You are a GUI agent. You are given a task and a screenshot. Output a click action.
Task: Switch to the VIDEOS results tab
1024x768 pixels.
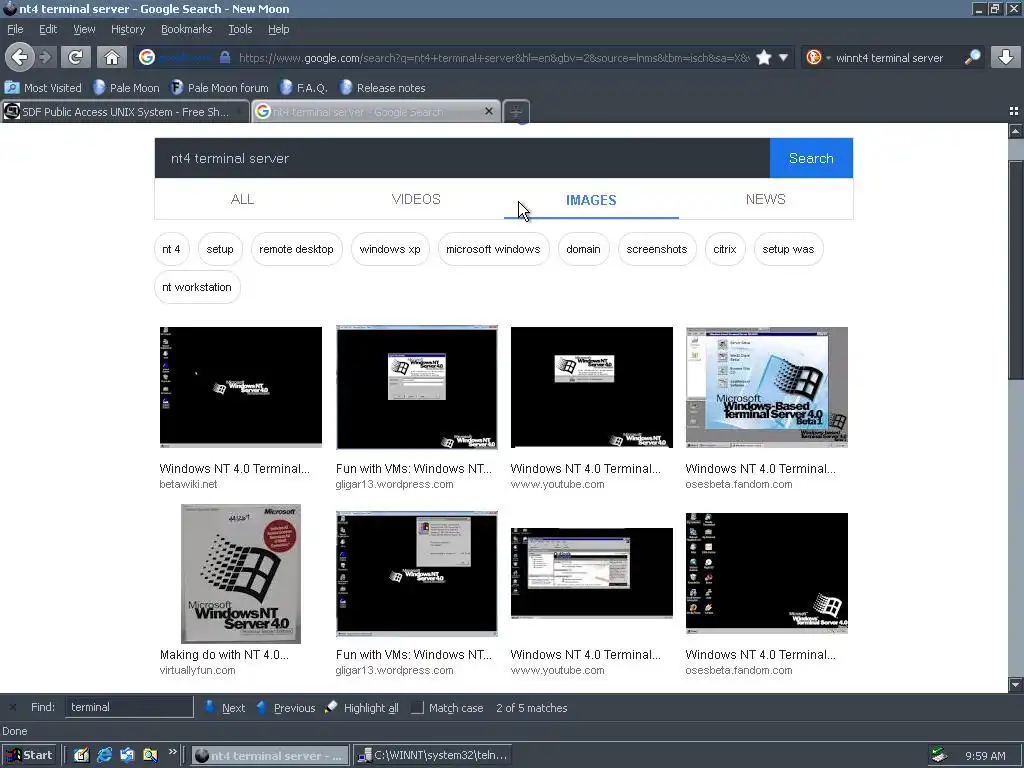tap(416, 199)
